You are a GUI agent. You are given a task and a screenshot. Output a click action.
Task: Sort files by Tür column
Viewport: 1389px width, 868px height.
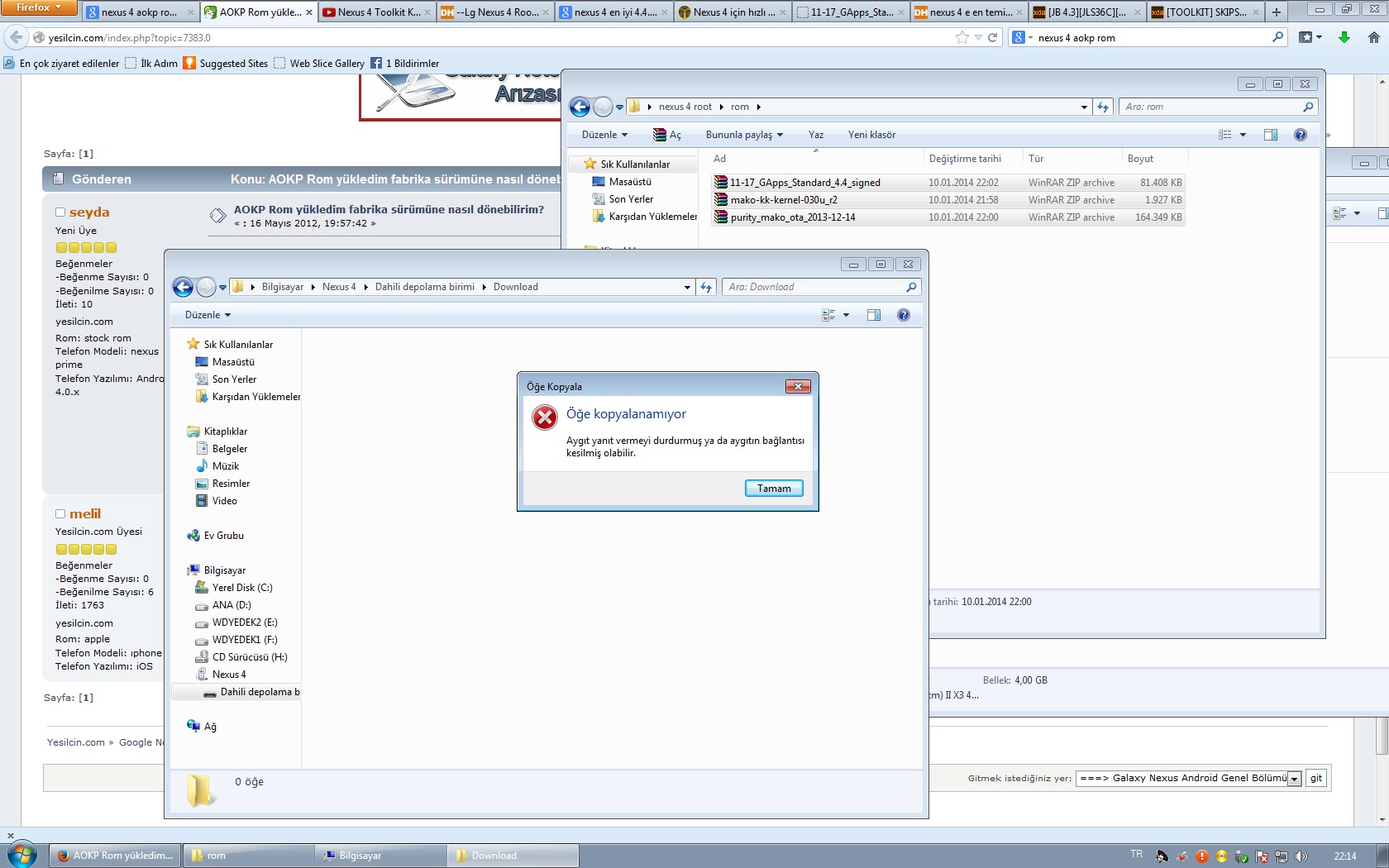pyautogui.click(x=1036, y=159)
